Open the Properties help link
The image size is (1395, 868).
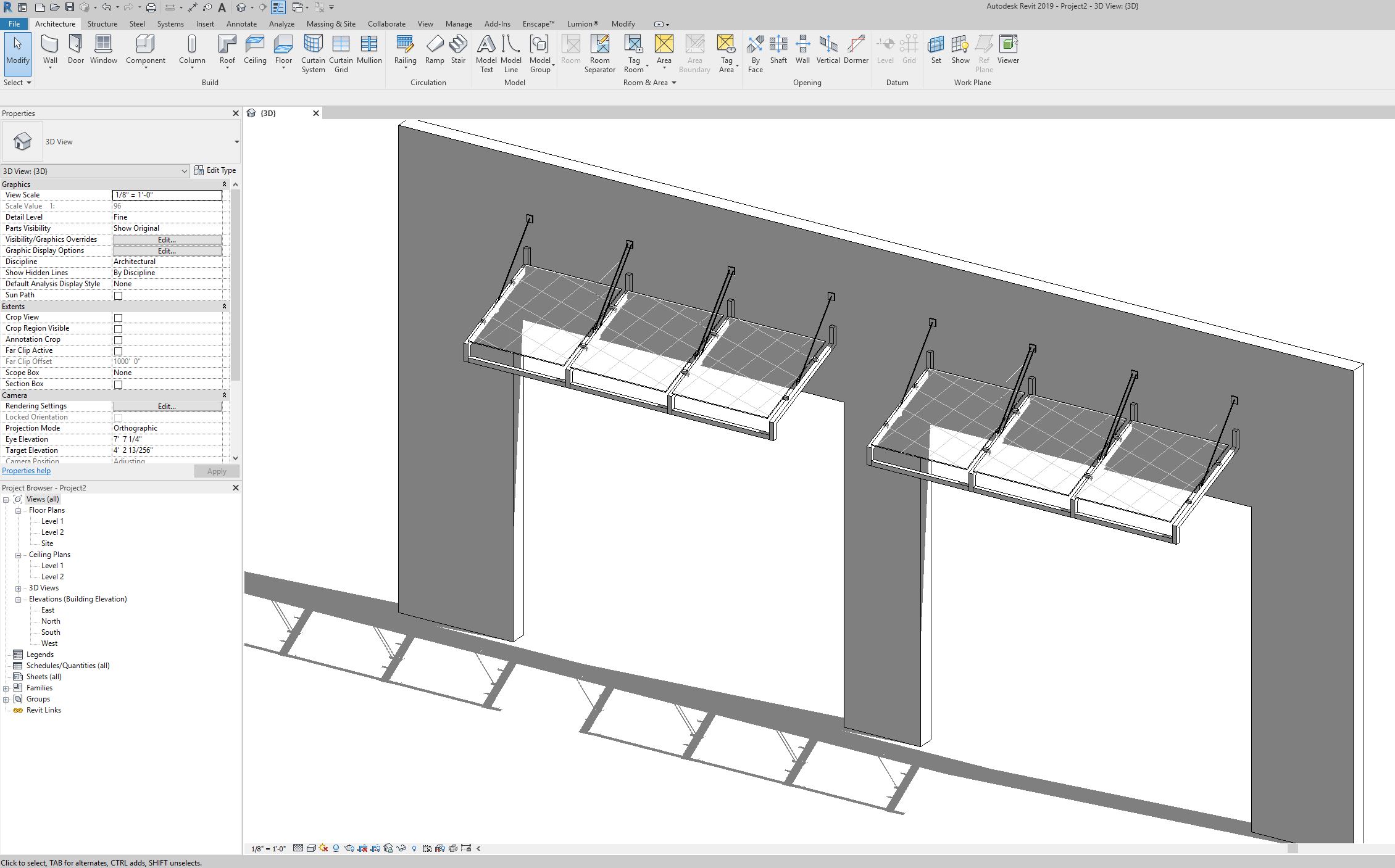tap(26, 471)
